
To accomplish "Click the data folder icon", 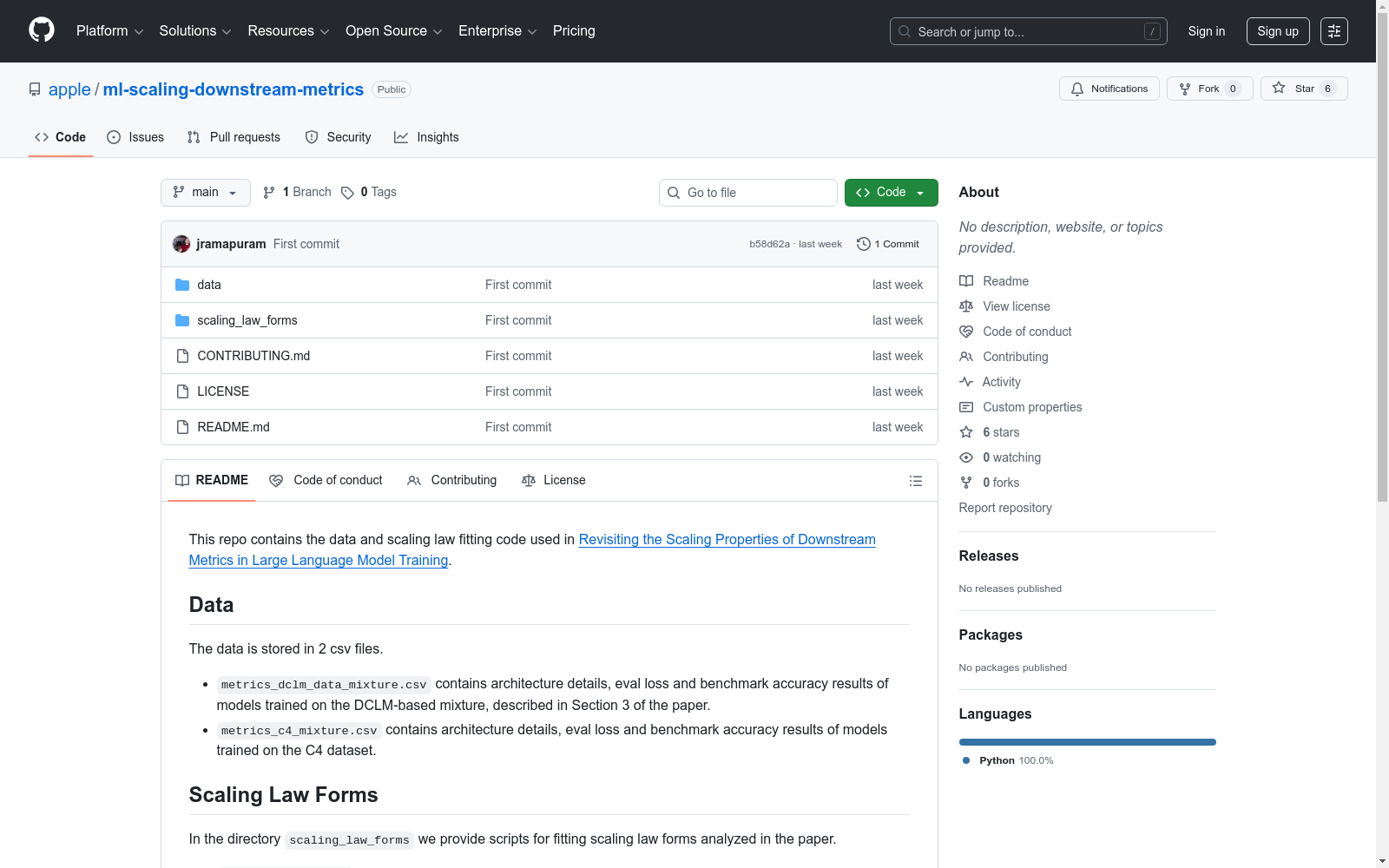I will (182, 285).
